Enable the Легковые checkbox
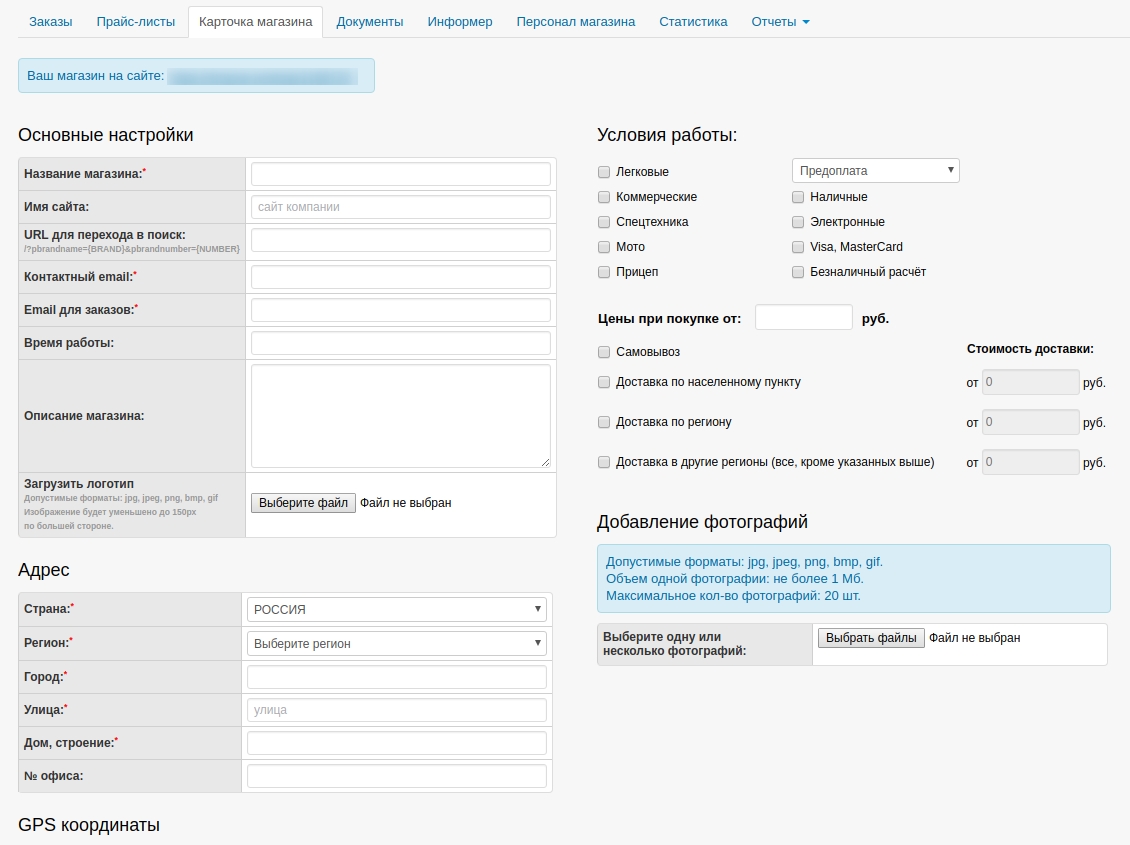 tap(604, 172)
